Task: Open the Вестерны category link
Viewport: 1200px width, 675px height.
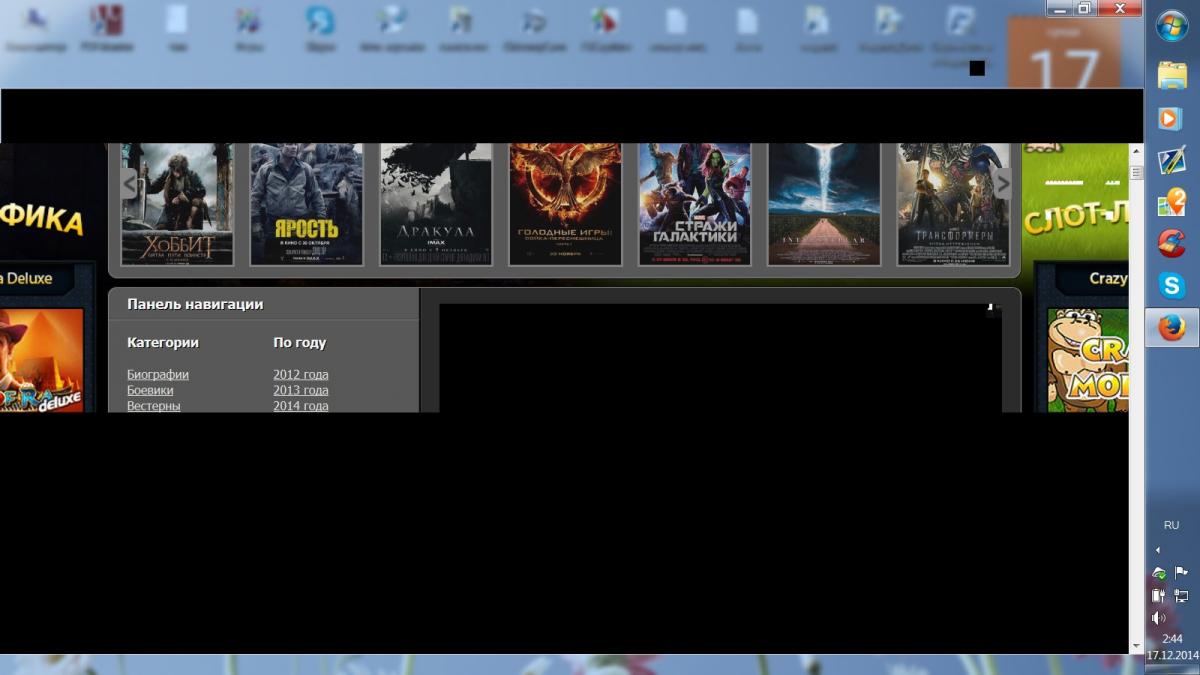Action: pyautogui.click(x=154, y=406)
